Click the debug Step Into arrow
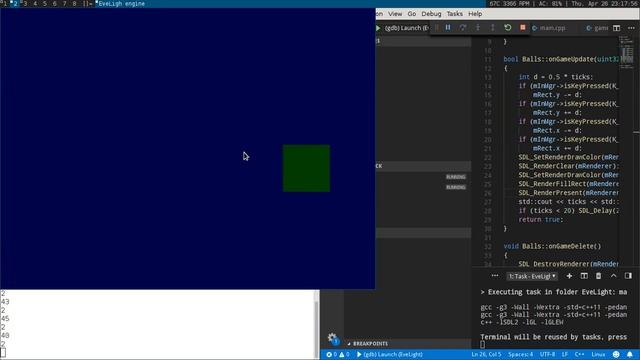Screen dimensions: 640x360 pyautogui.click(x=478, y=27)
